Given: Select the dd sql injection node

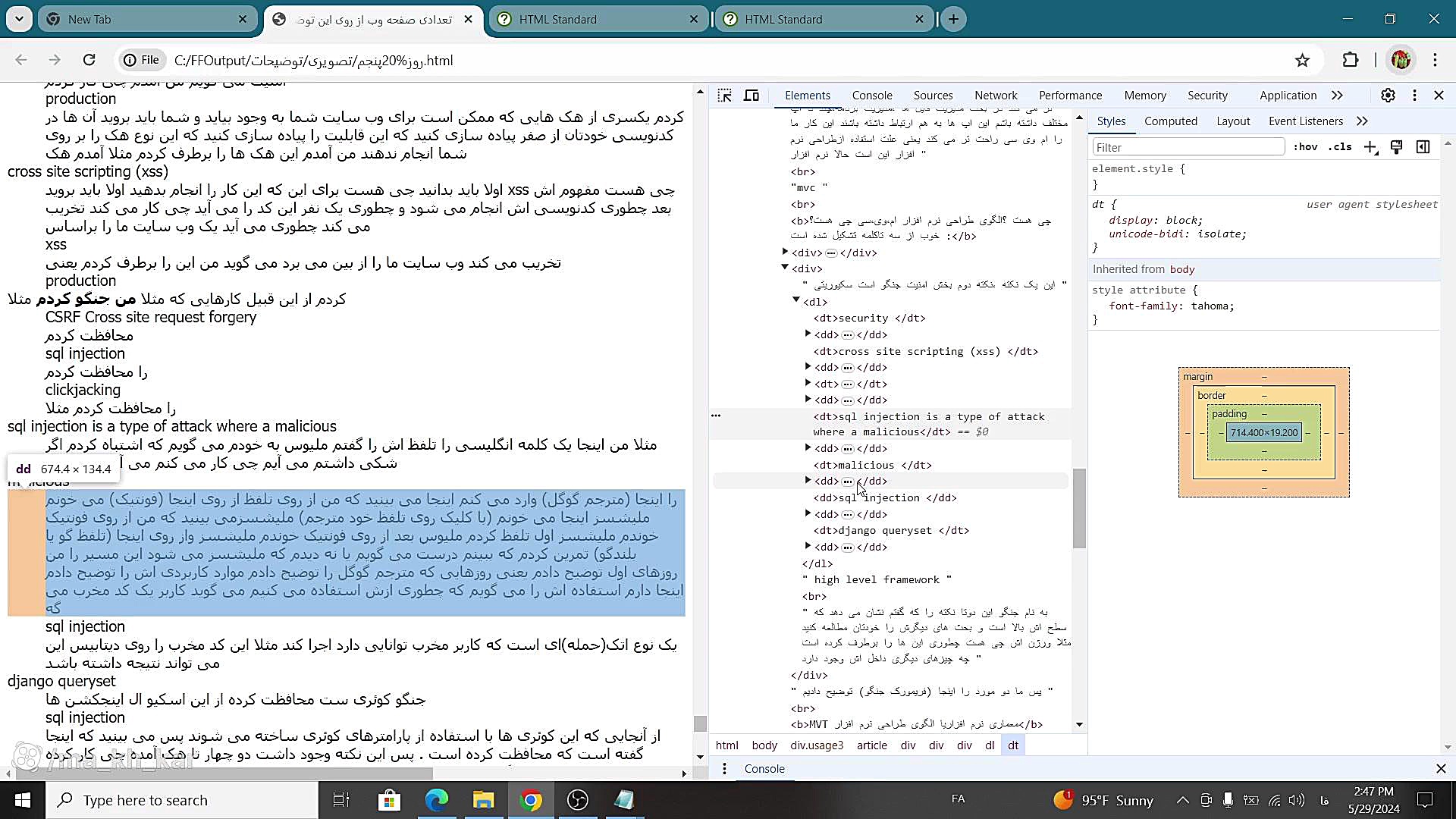Looking at the screenshot, I should (885, 498).
